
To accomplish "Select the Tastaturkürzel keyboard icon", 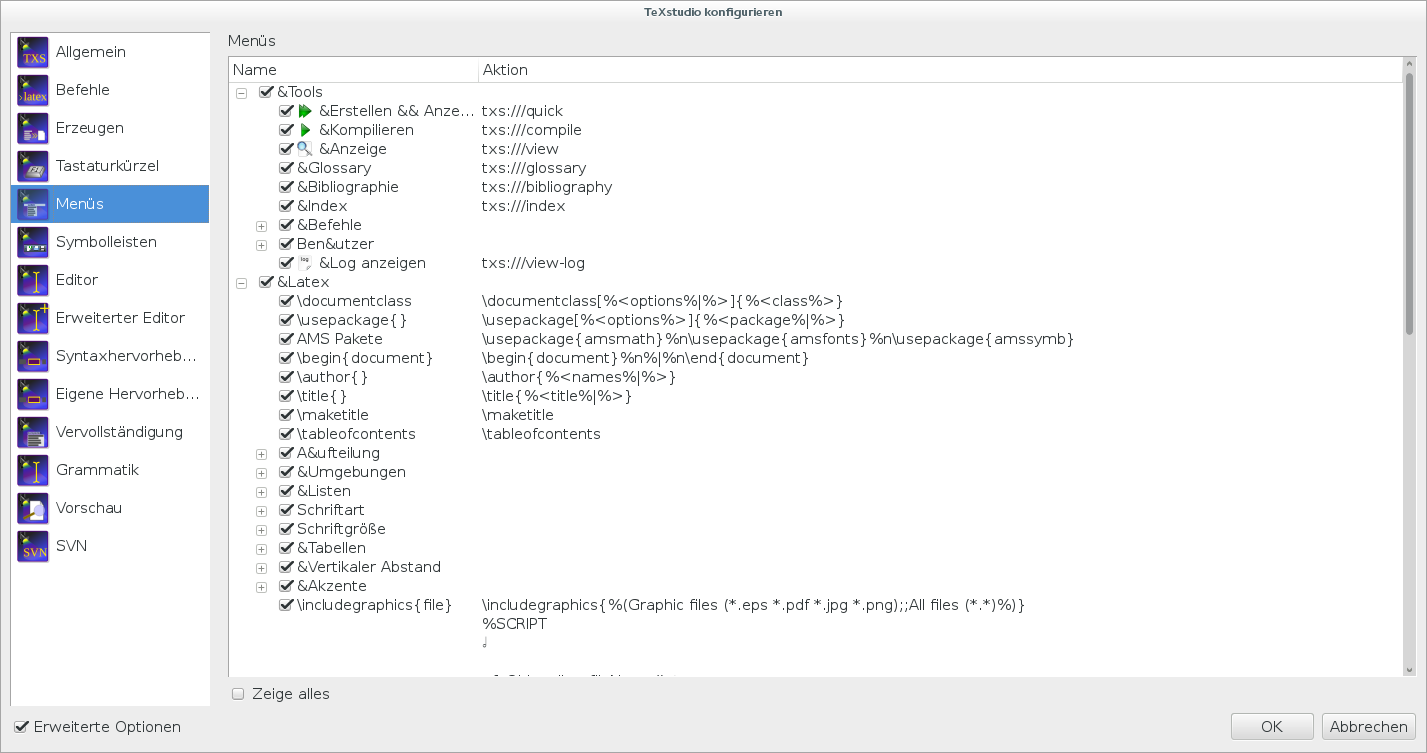I will click(x=33, y=166).
